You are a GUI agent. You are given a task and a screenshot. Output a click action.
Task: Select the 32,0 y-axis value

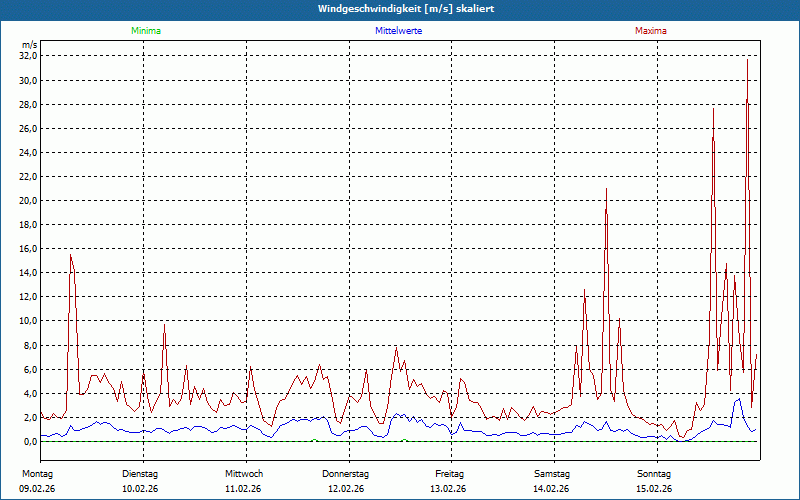[28, 57]
